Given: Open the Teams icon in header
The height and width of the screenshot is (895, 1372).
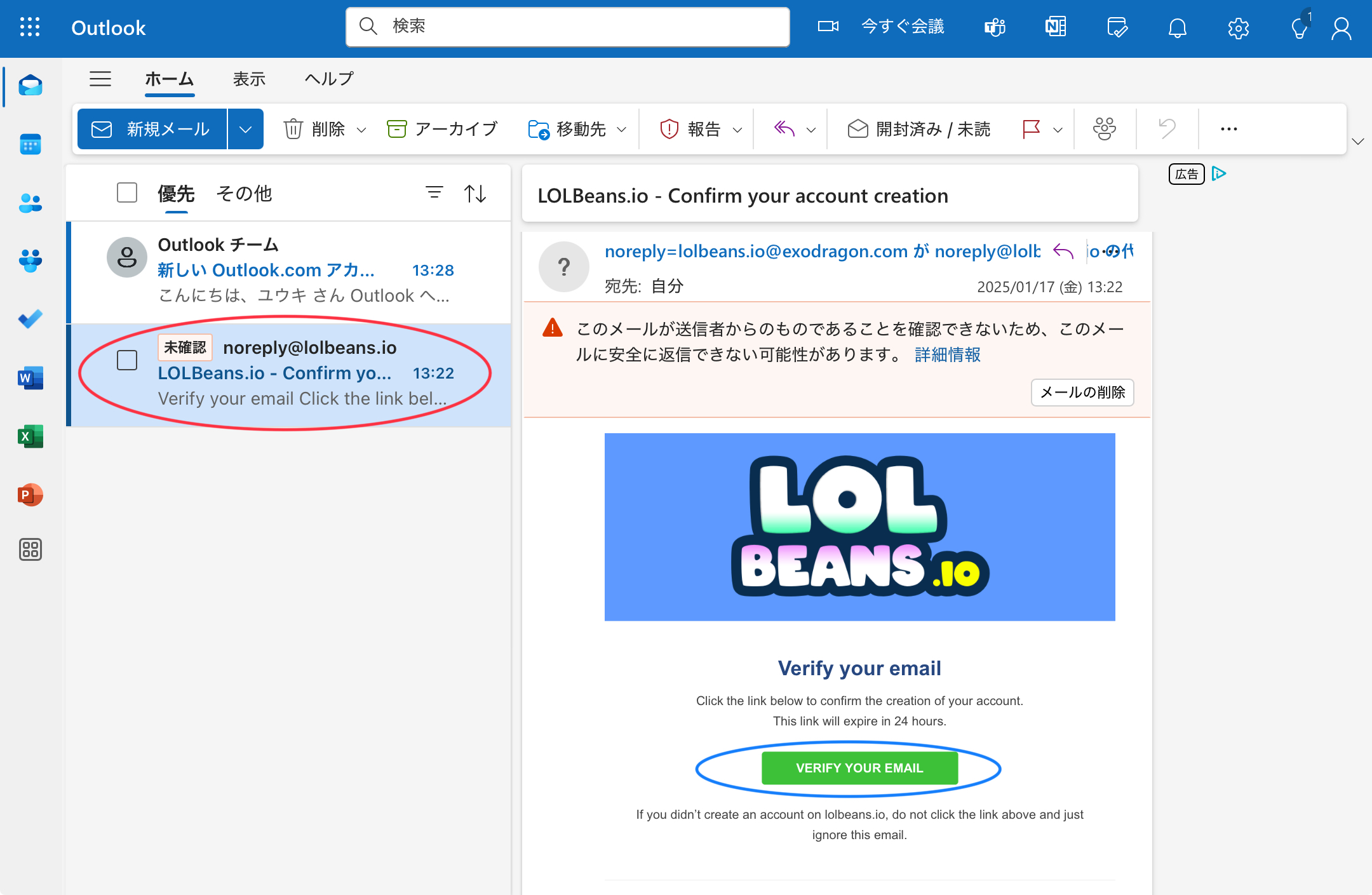Looking at the screenshot, I should pyautogui.click(x=995, y=27).
